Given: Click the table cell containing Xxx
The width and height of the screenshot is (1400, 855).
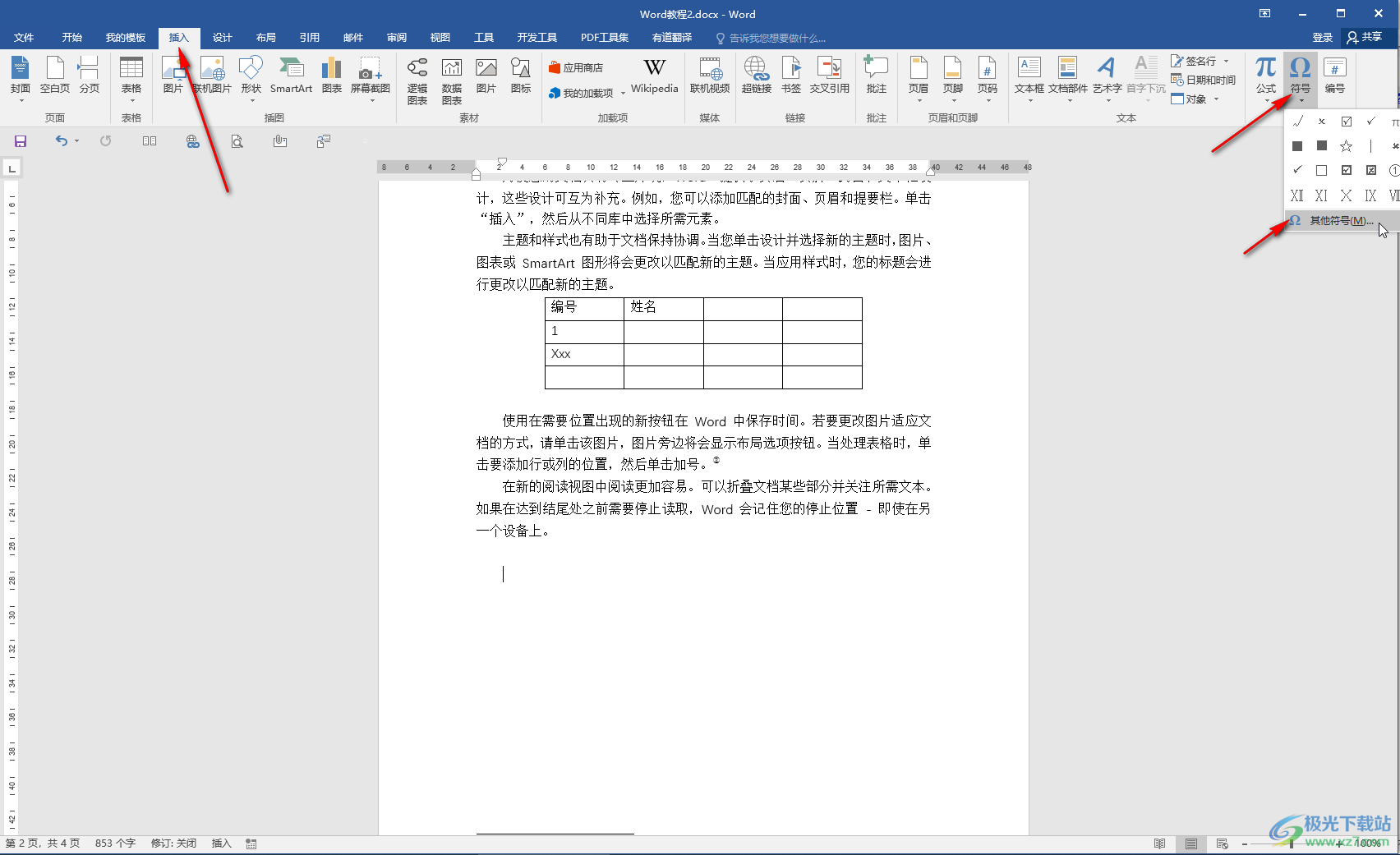Looking at the screenshot, I should click(584, 355).
